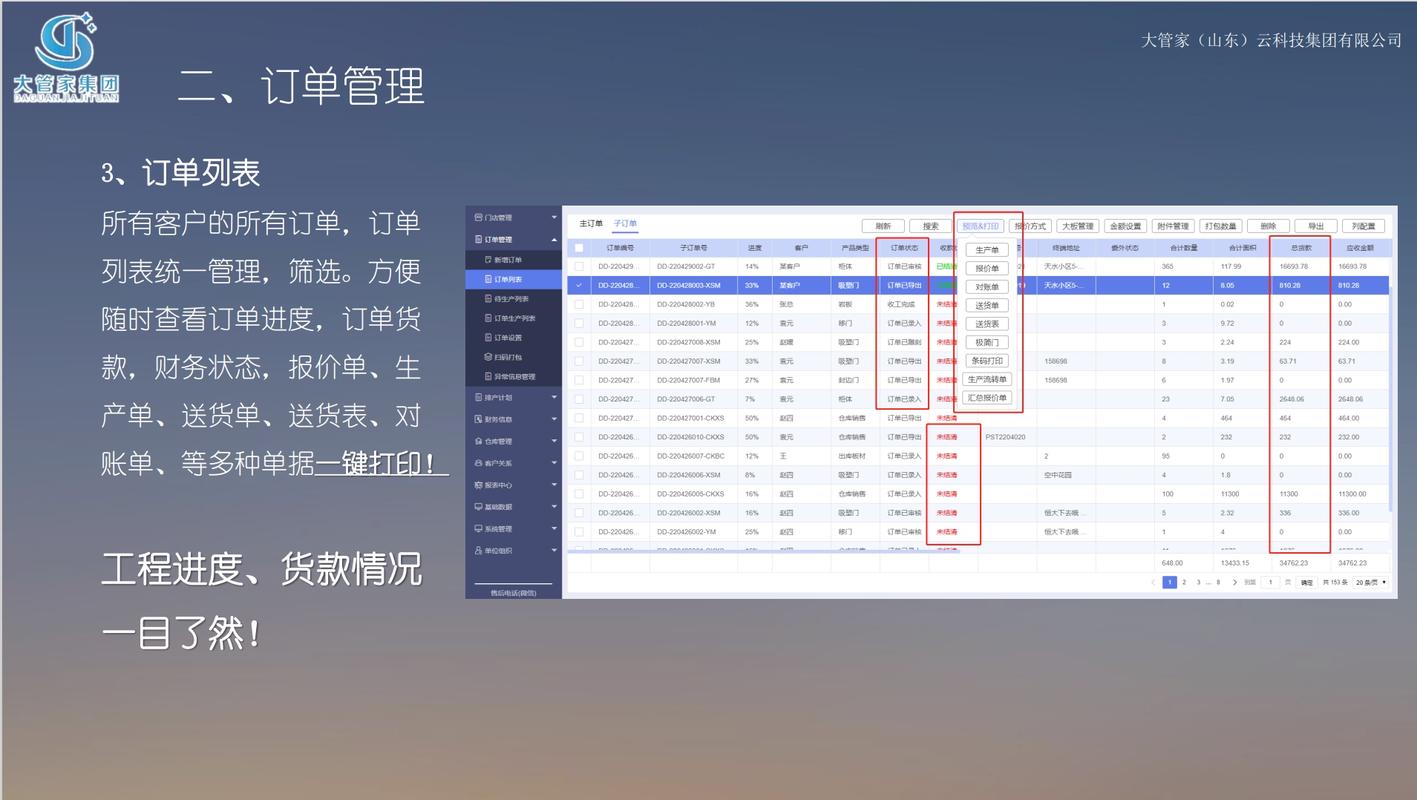This screenshot has width=1417, height=800.
Task: Expand 基础数据 with its dropdown arrow
Action: tap(554, 507)
